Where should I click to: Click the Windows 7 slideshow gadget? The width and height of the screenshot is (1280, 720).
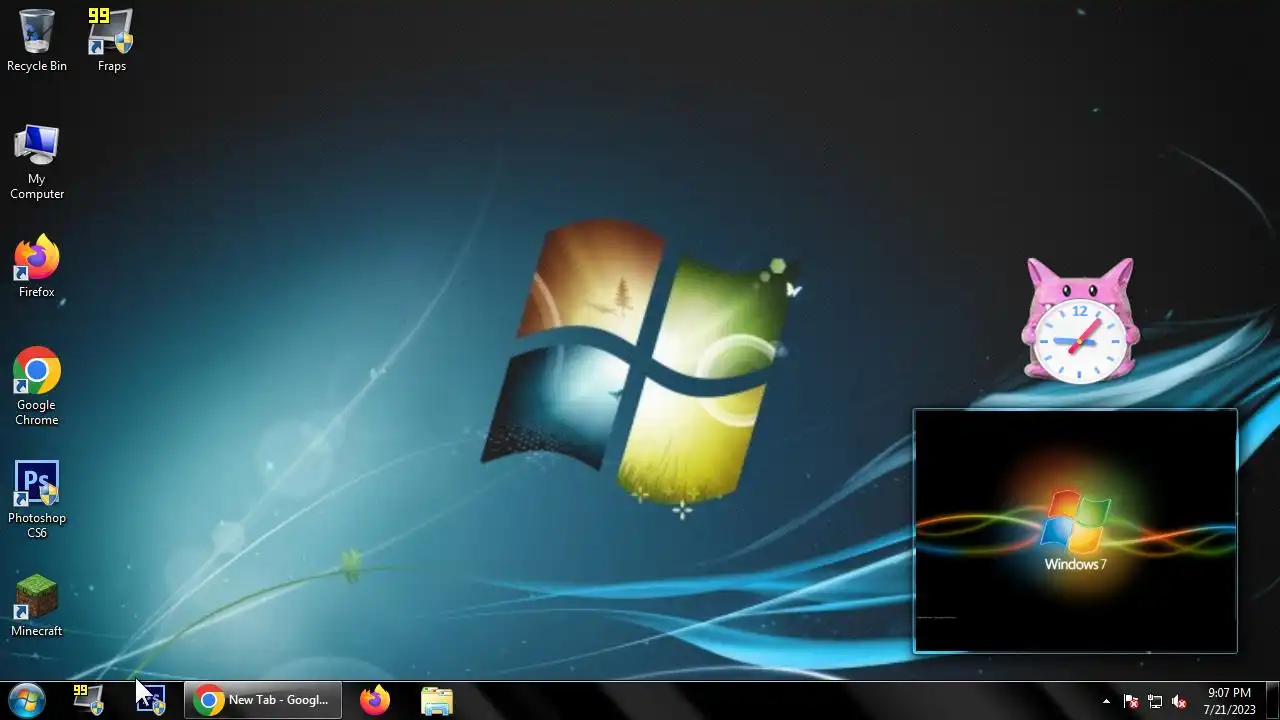[x=1075, y=531]
